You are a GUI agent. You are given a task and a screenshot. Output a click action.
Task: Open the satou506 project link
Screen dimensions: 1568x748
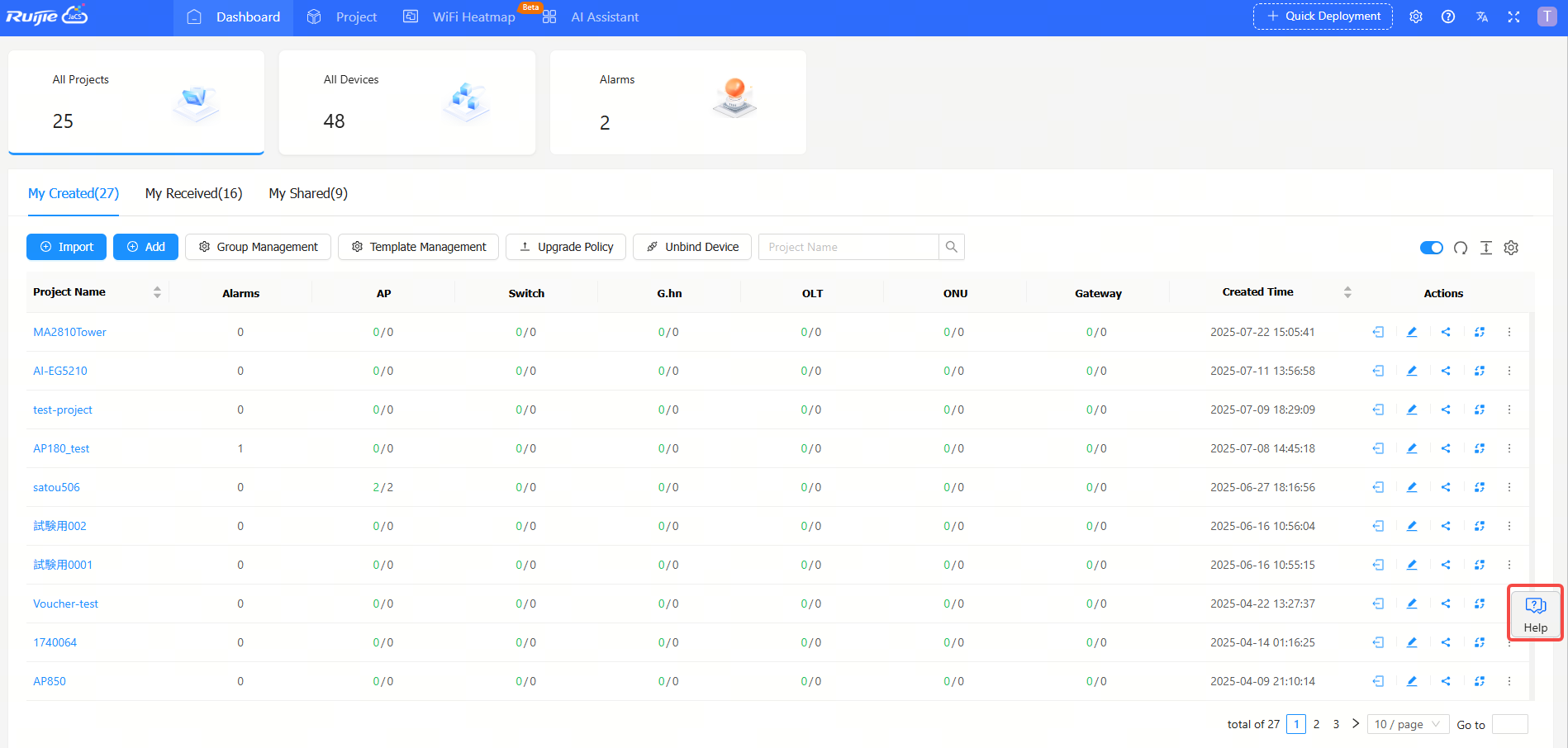56,487
